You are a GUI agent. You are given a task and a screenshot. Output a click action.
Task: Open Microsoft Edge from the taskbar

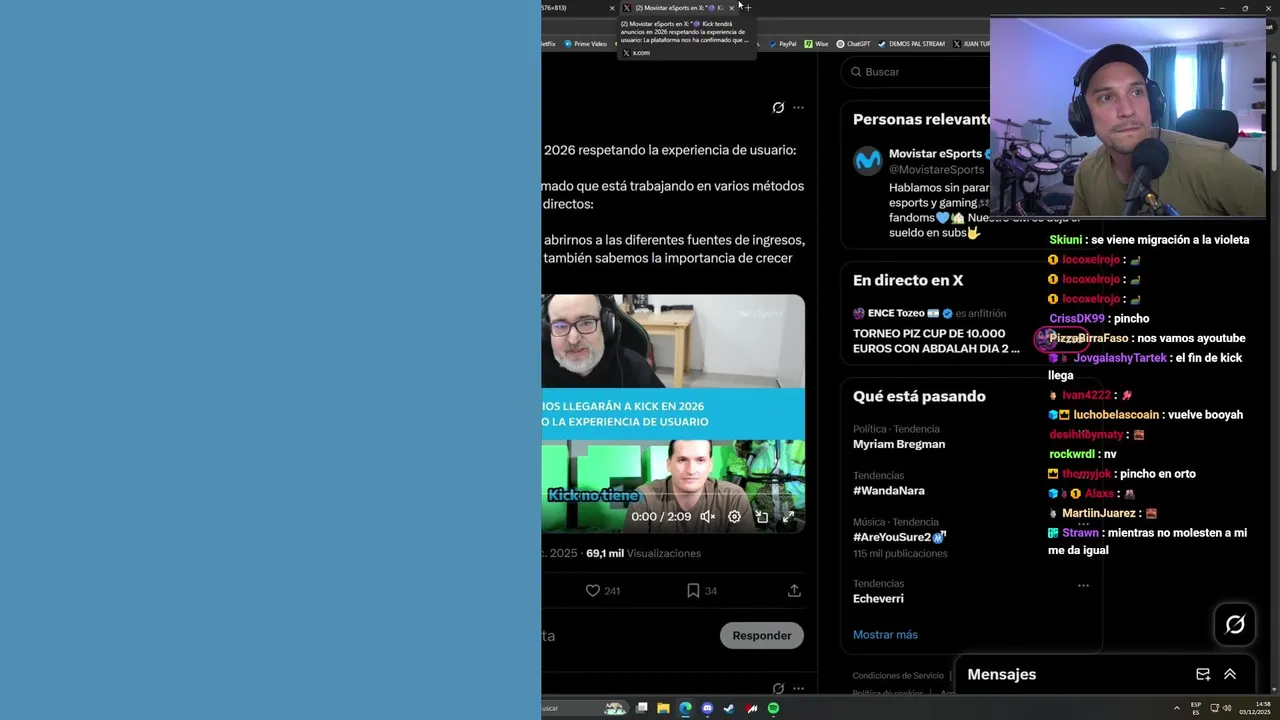(685, 708)
